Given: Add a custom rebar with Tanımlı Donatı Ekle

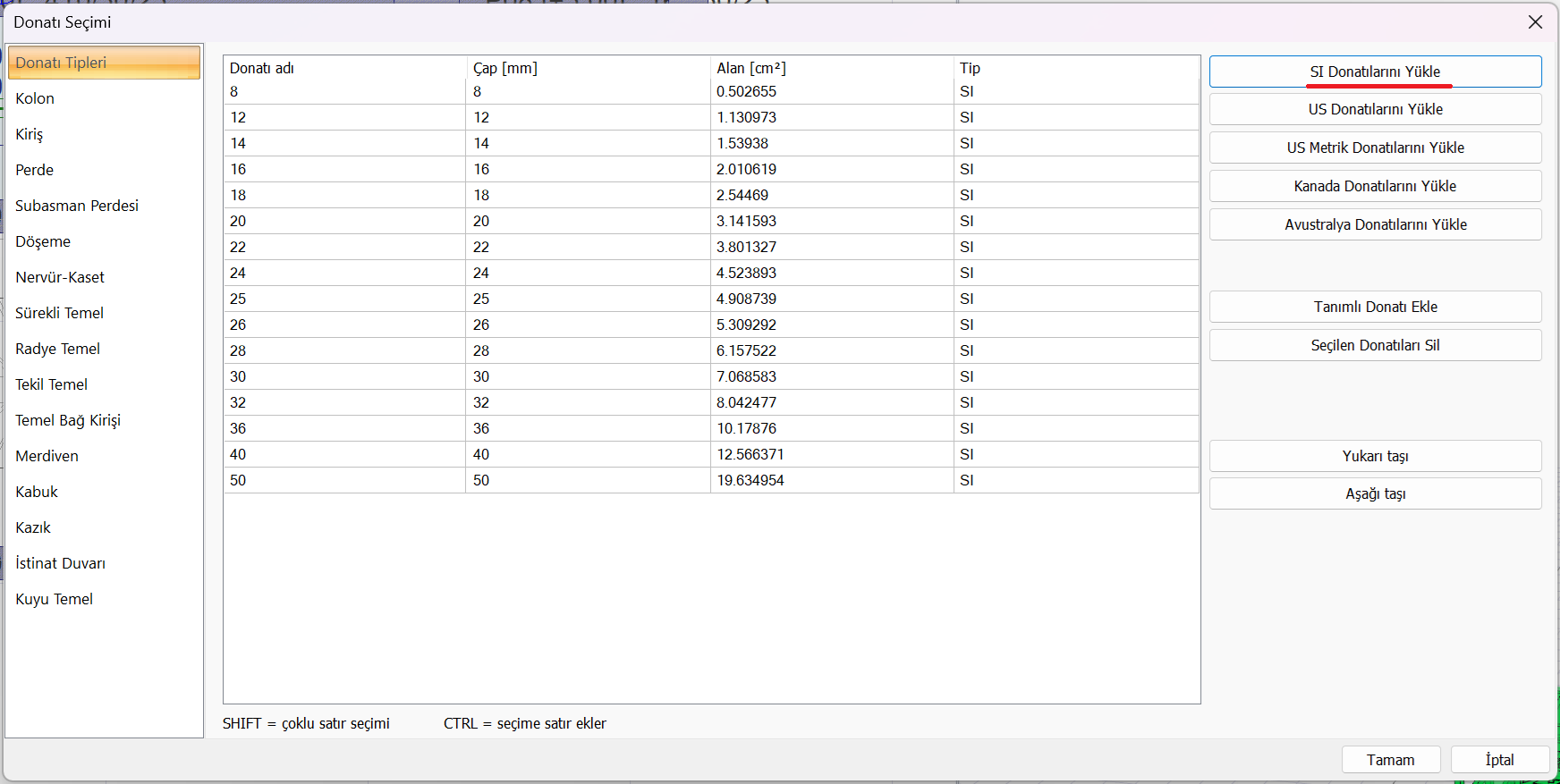Looking at the screenshot, I should coord(1375,307).
